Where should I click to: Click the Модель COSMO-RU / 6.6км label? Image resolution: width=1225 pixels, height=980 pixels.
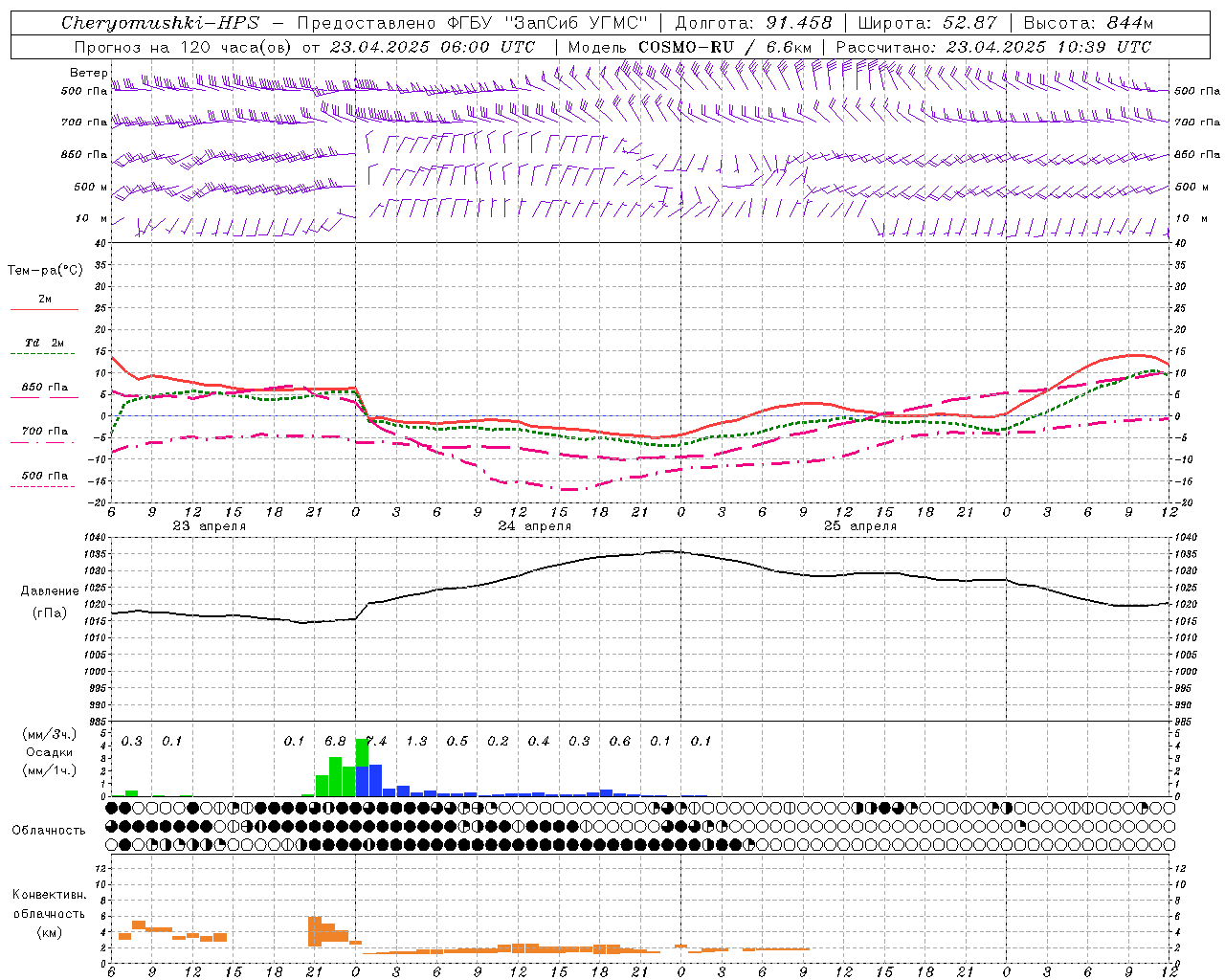click(x=690, y=47)
